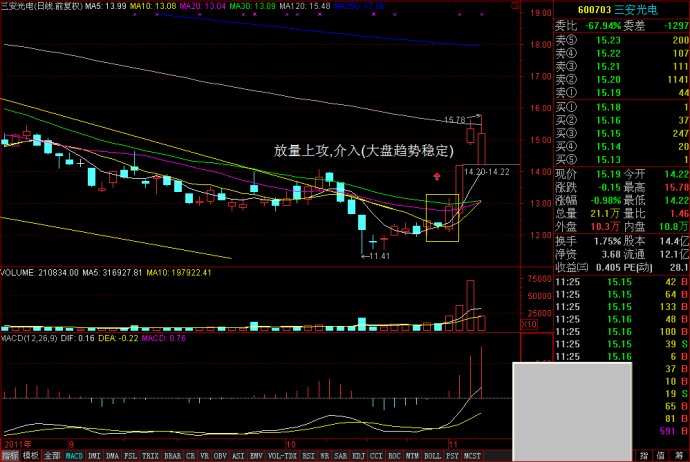Select the ASI indicator tab
Image resolution: width=690 pixels, height=462 pixels.
click(238, 456)
